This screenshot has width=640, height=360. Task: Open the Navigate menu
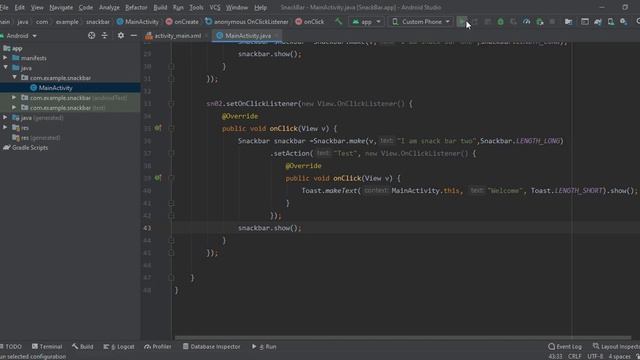pyautogui.click(x=61, y=7)
